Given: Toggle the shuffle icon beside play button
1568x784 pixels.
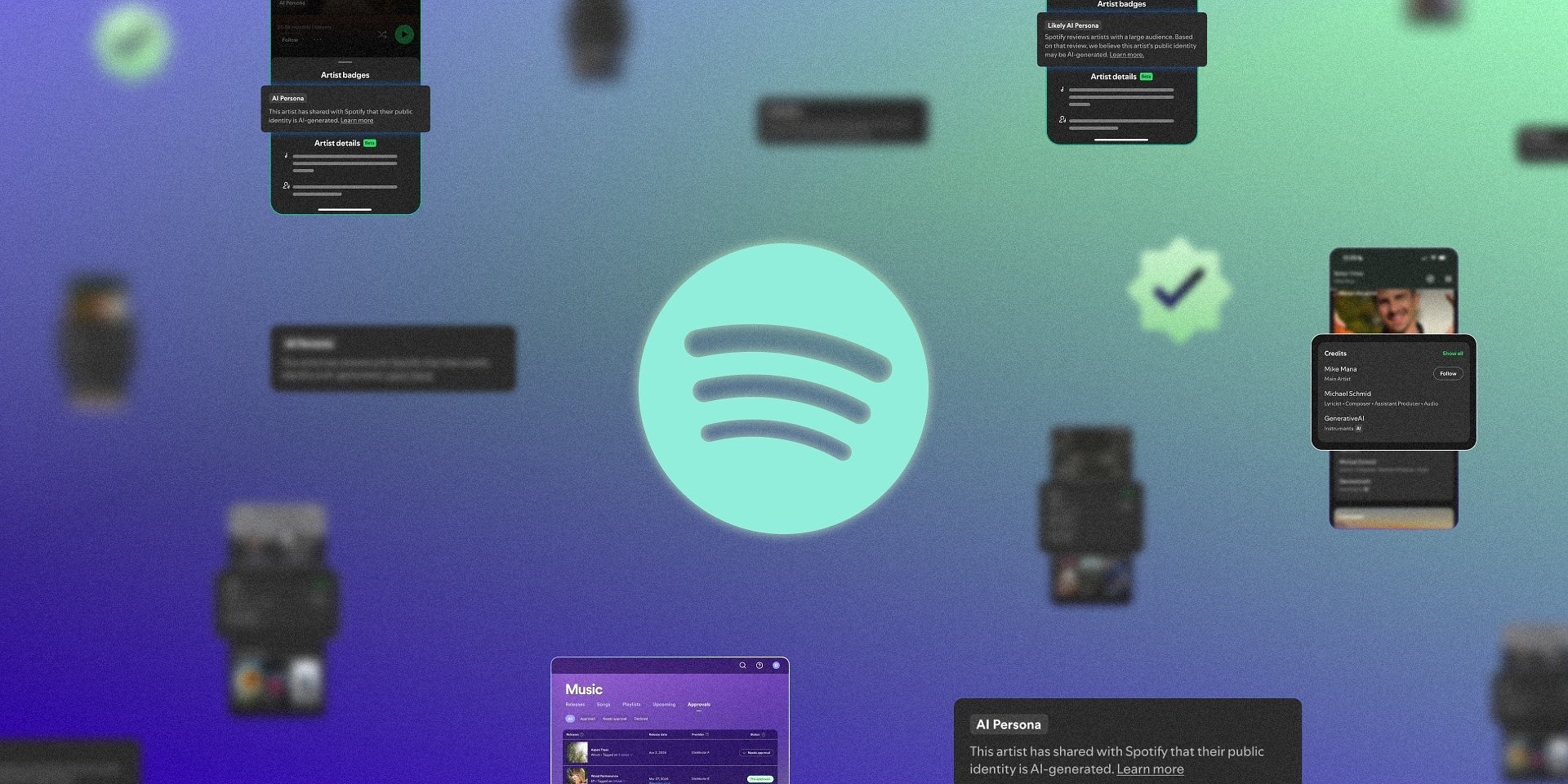Looking at the screenshot, I should [382, 35].
